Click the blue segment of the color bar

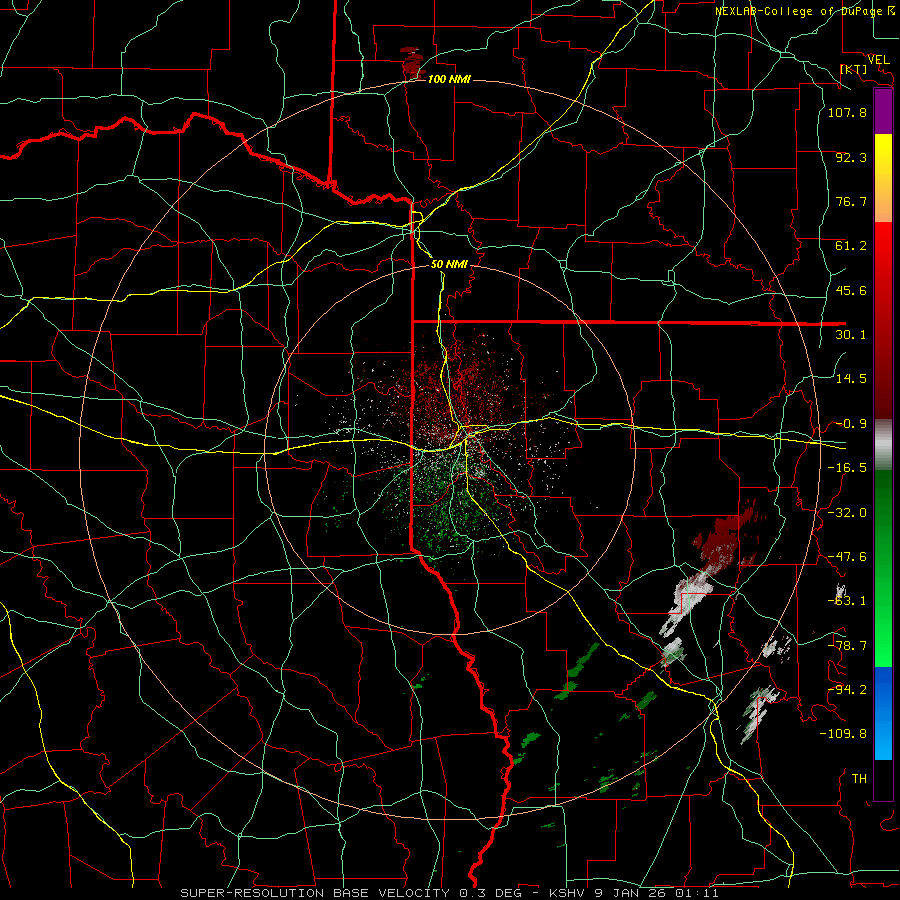click(883, 713)
